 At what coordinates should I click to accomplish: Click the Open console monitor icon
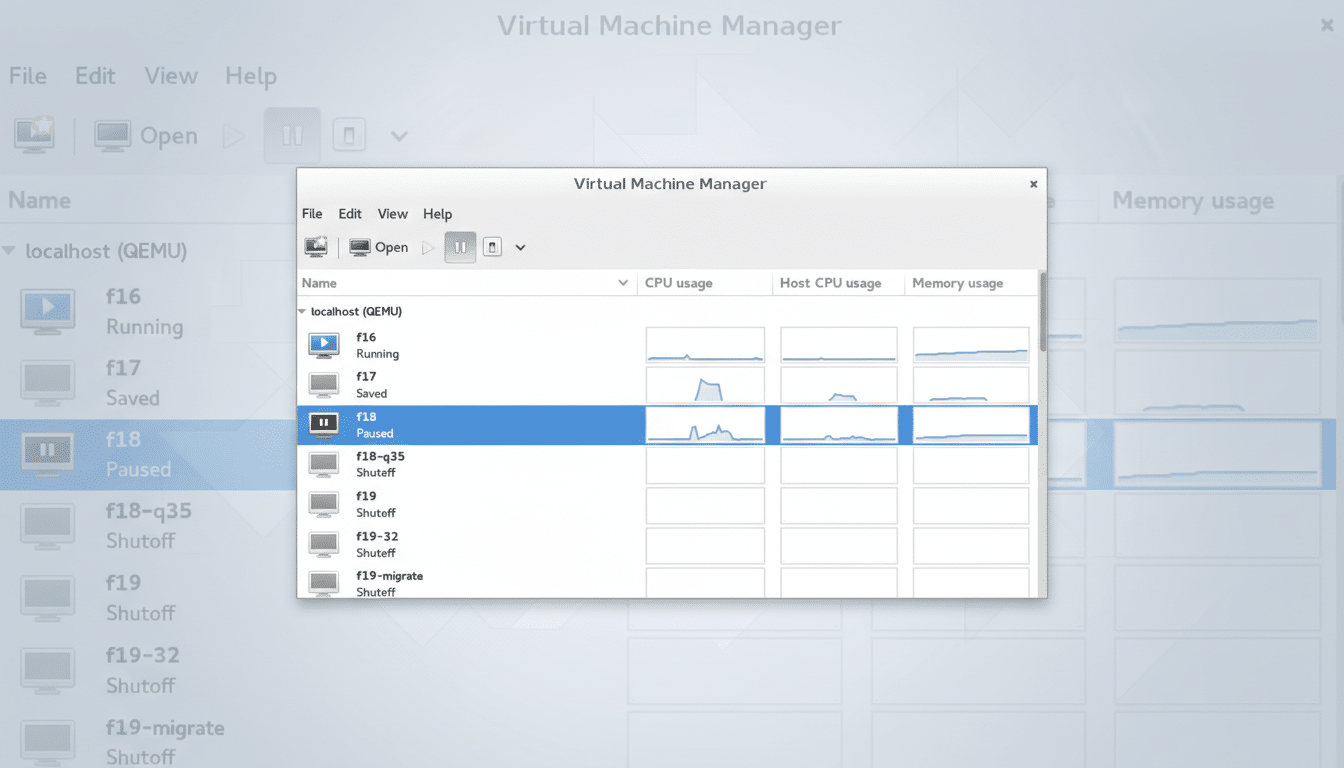tap(360, 247)
